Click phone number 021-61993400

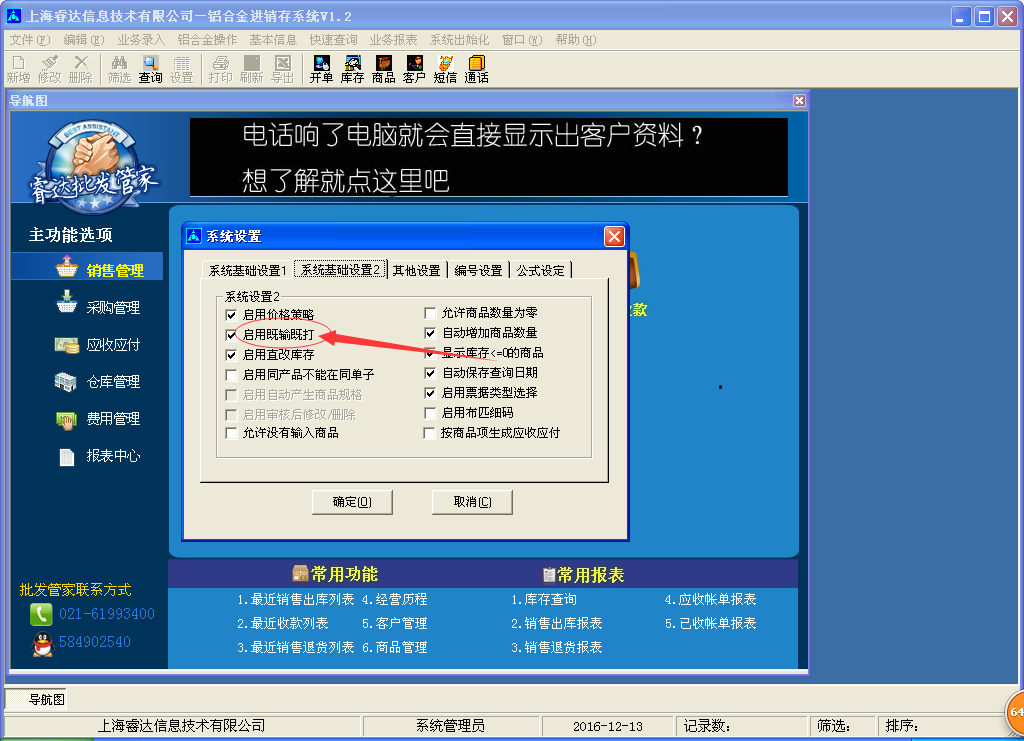point(107,614)
